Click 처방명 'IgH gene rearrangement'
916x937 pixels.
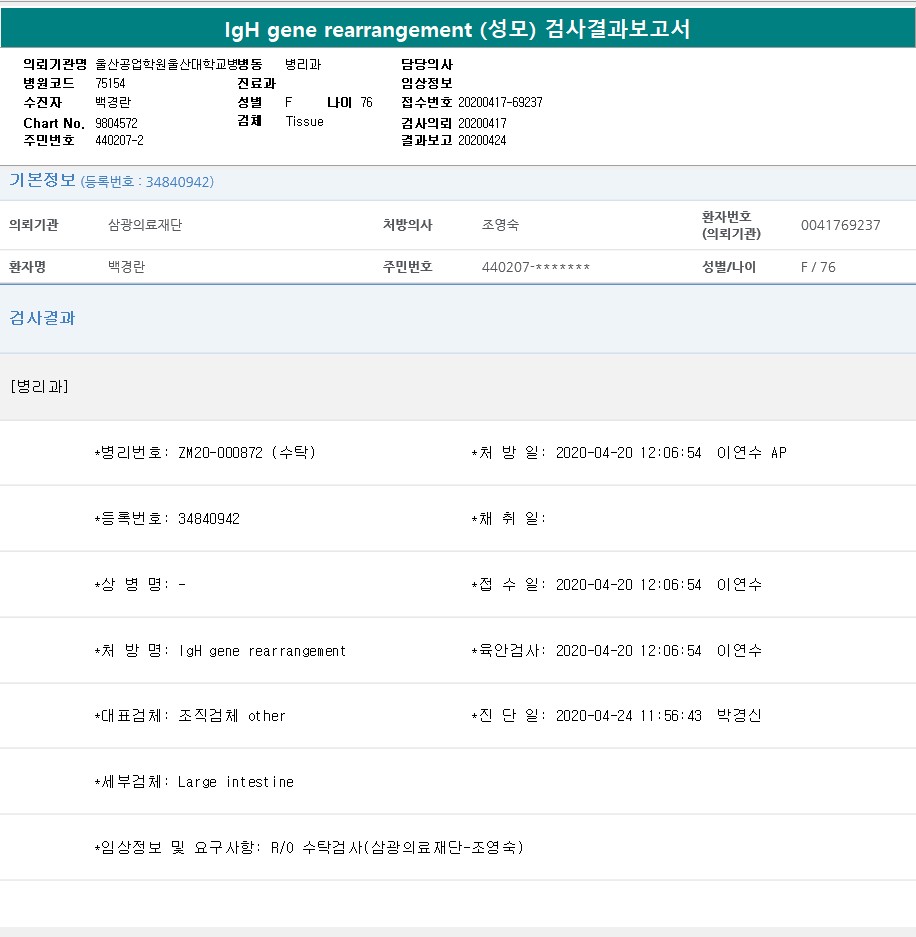[x=262, y=651]
